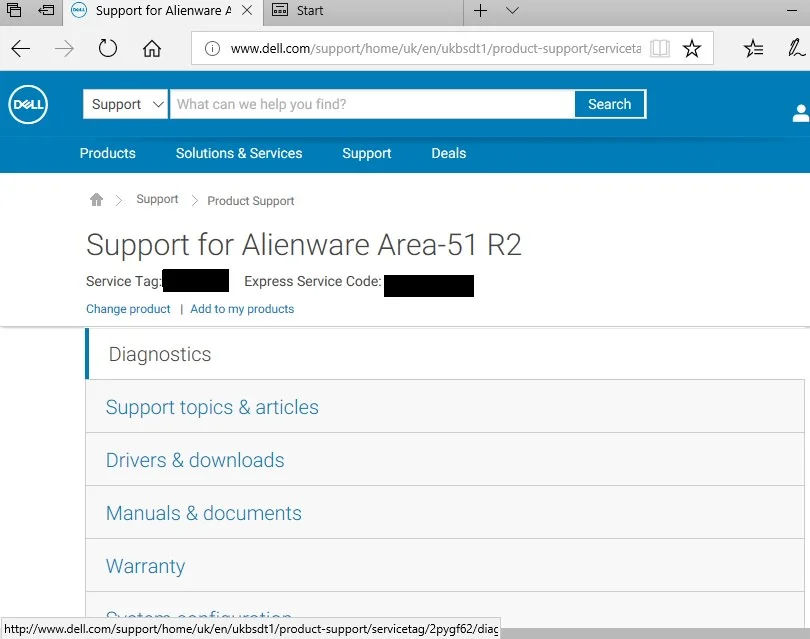The width and height of the screenshot is (810, 639).
Task: Click the Dell logo
Action: [28, 104]
